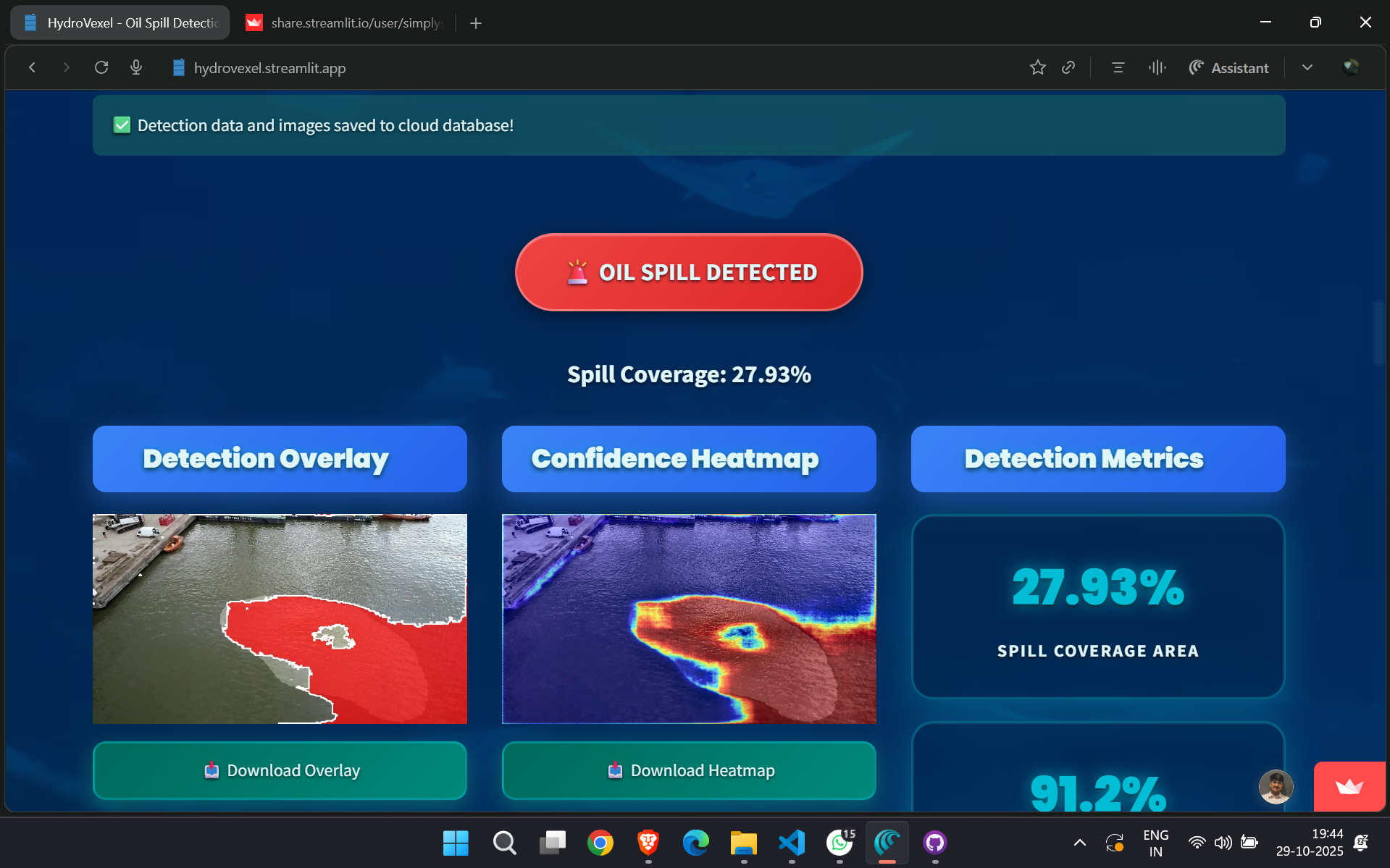Bookmark this page using the star icon
This screenshot has width=1390, height=868.
[1037, 67]
